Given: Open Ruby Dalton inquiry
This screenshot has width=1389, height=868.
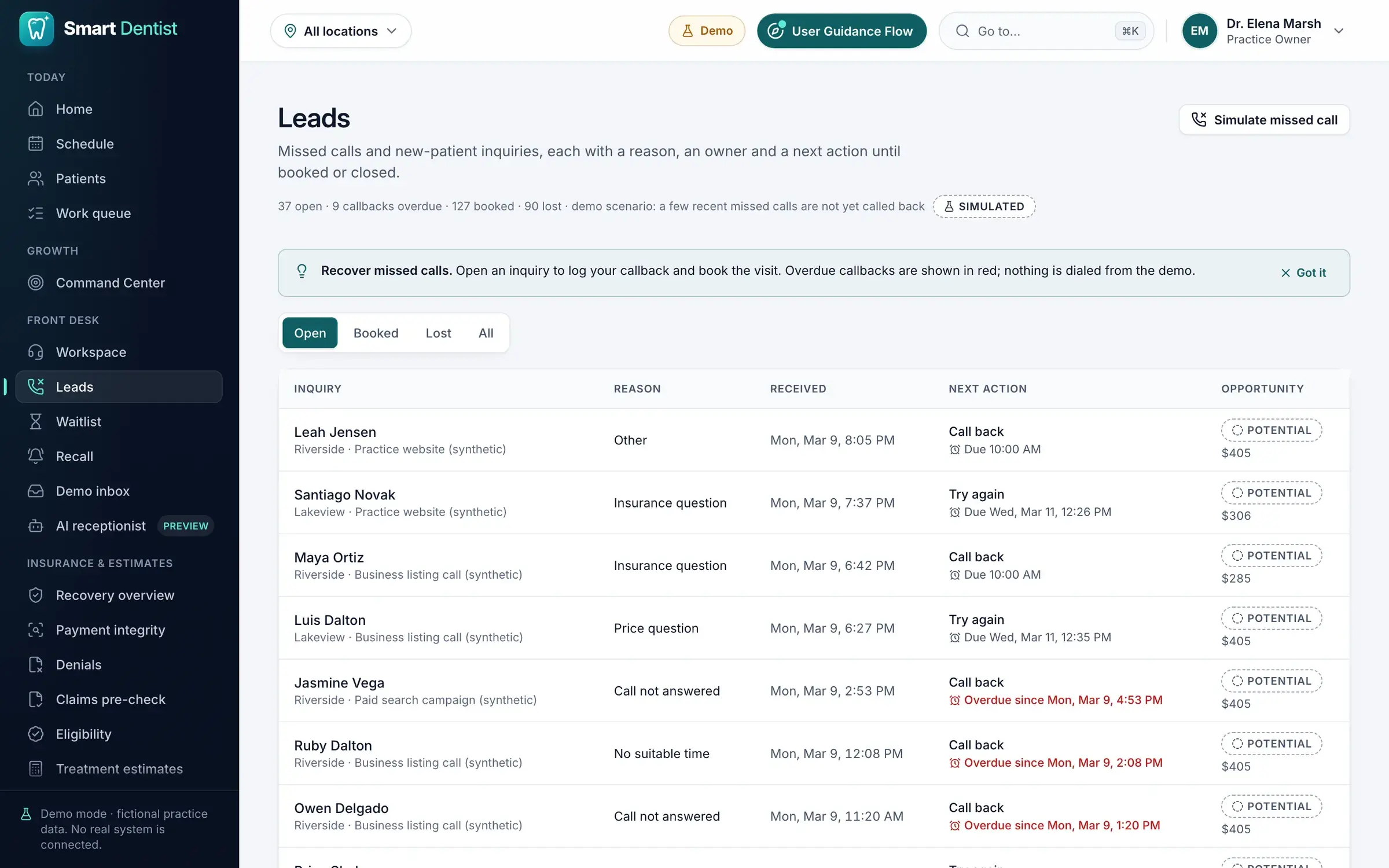Looking at the screenshot, I should (x=814, y=753).
